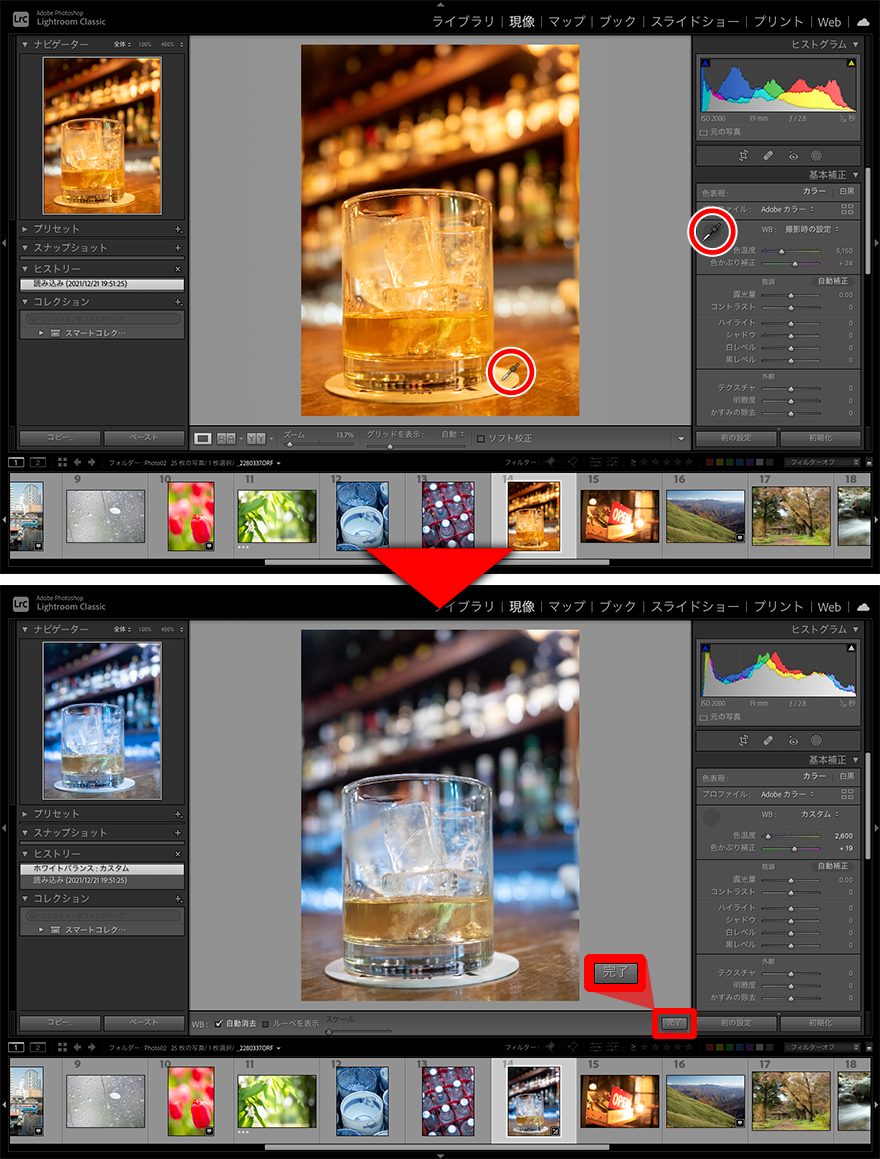The height and width of the screenshot is (1159, 880).
Task: Tick the ルーペを表示 checkbox
Action: tap(266, 1023)
